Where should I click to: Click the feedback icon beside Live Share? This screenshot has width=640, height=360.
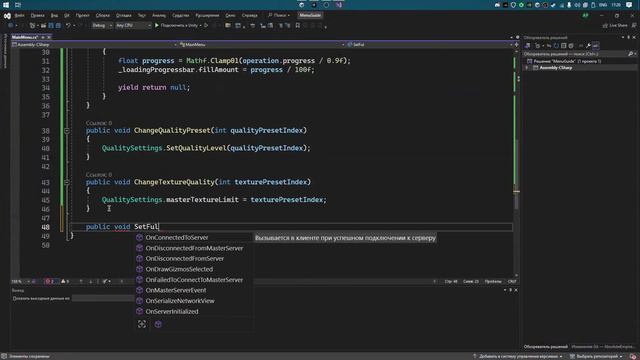634,25
